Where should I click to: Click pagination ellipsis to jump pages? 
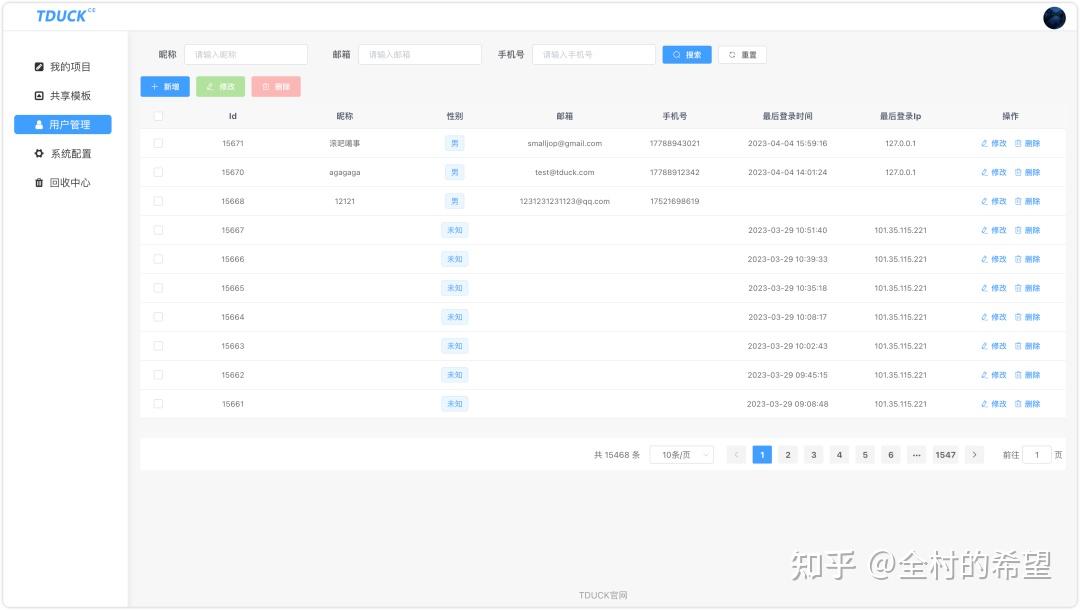916,454
